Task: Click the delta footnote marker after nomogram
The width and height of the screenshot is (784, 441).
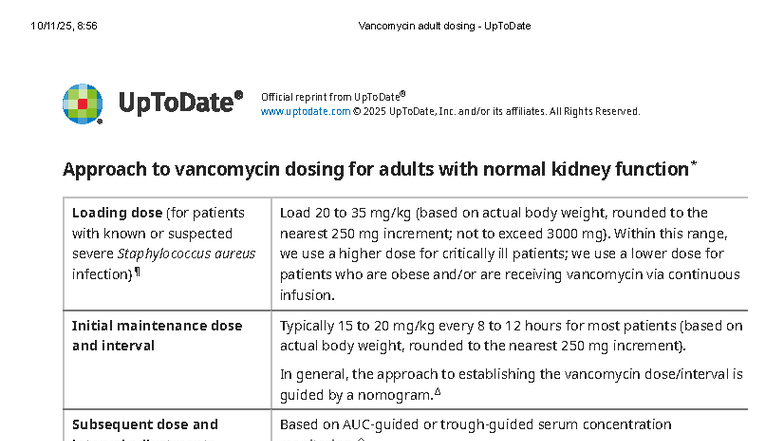Action: (x=437, y=392)
